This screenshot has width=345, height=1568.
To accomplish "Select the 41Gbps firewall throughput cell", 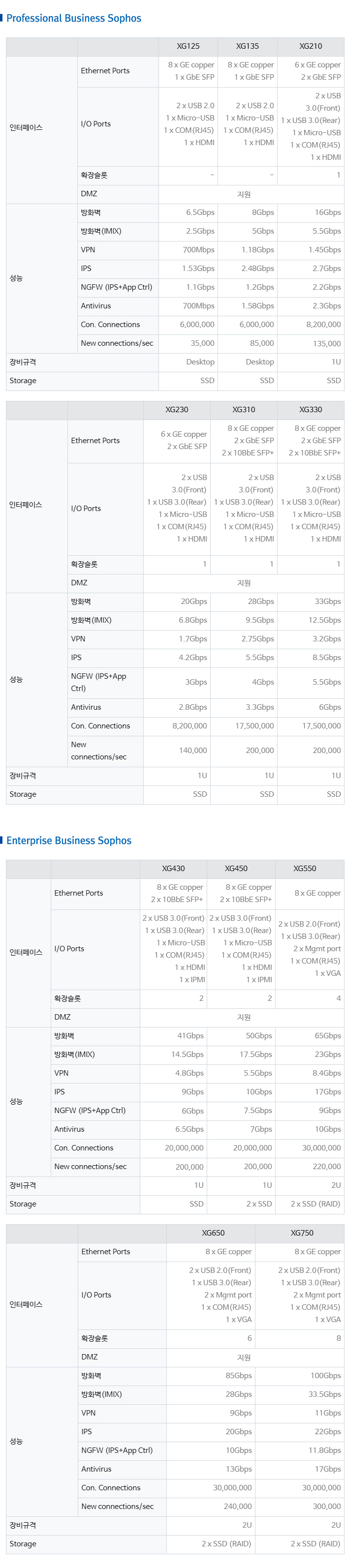I will [x=190, y=1035].
